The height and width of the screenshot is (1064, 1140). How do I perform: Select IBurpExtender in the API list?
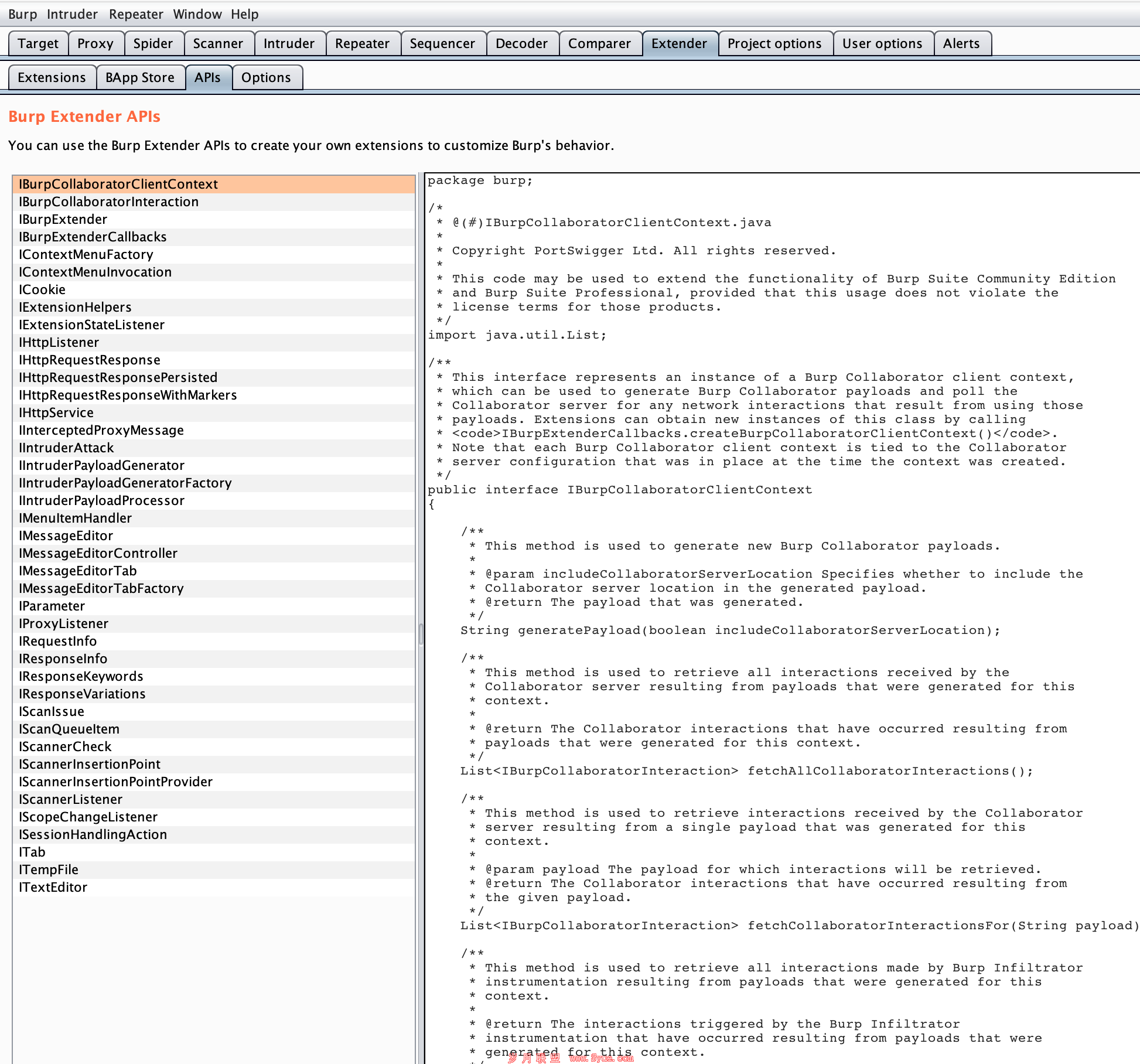pos(214,219)
